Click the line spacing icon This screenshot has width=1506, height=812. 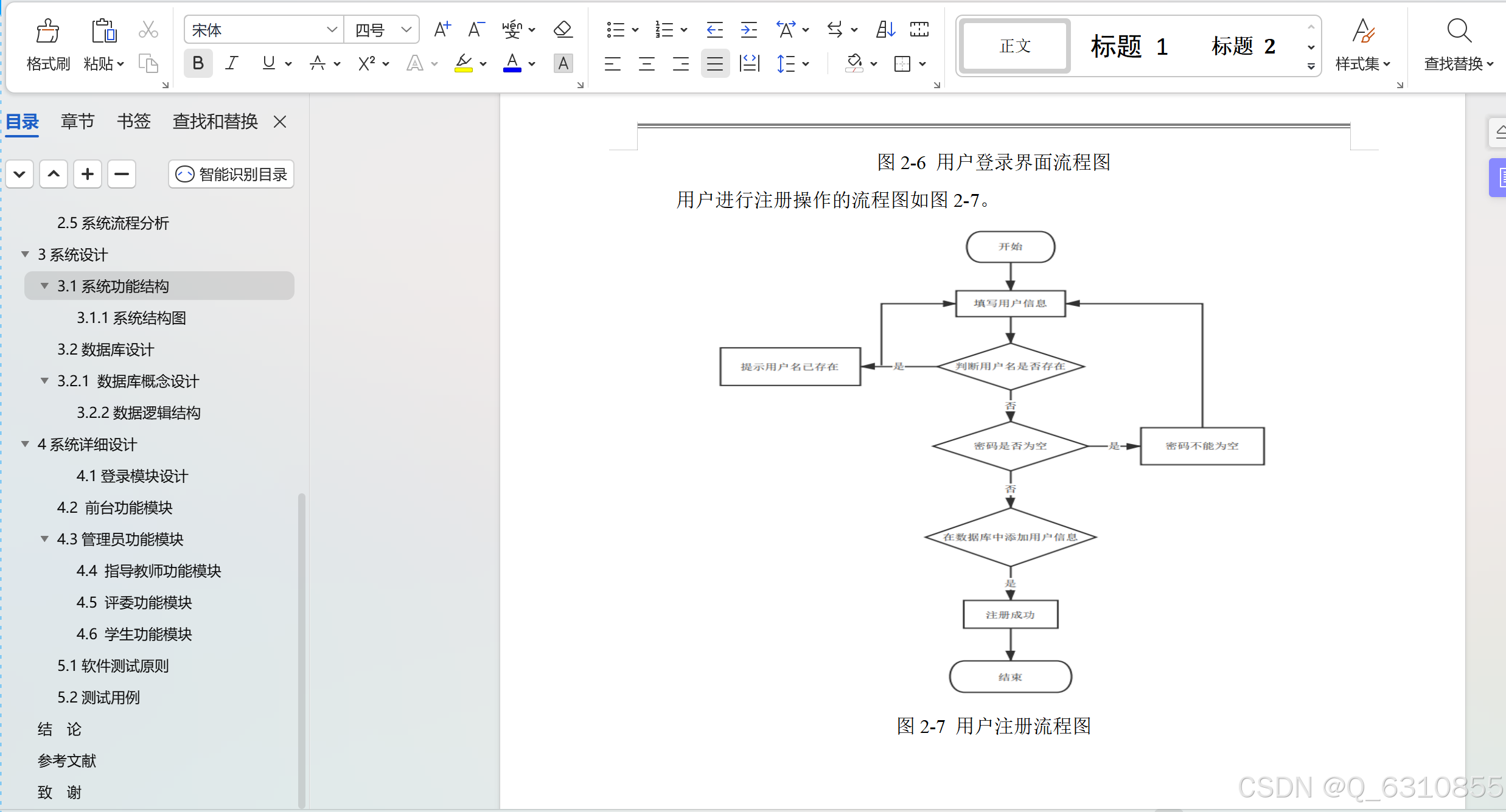(x=786, y=63)
